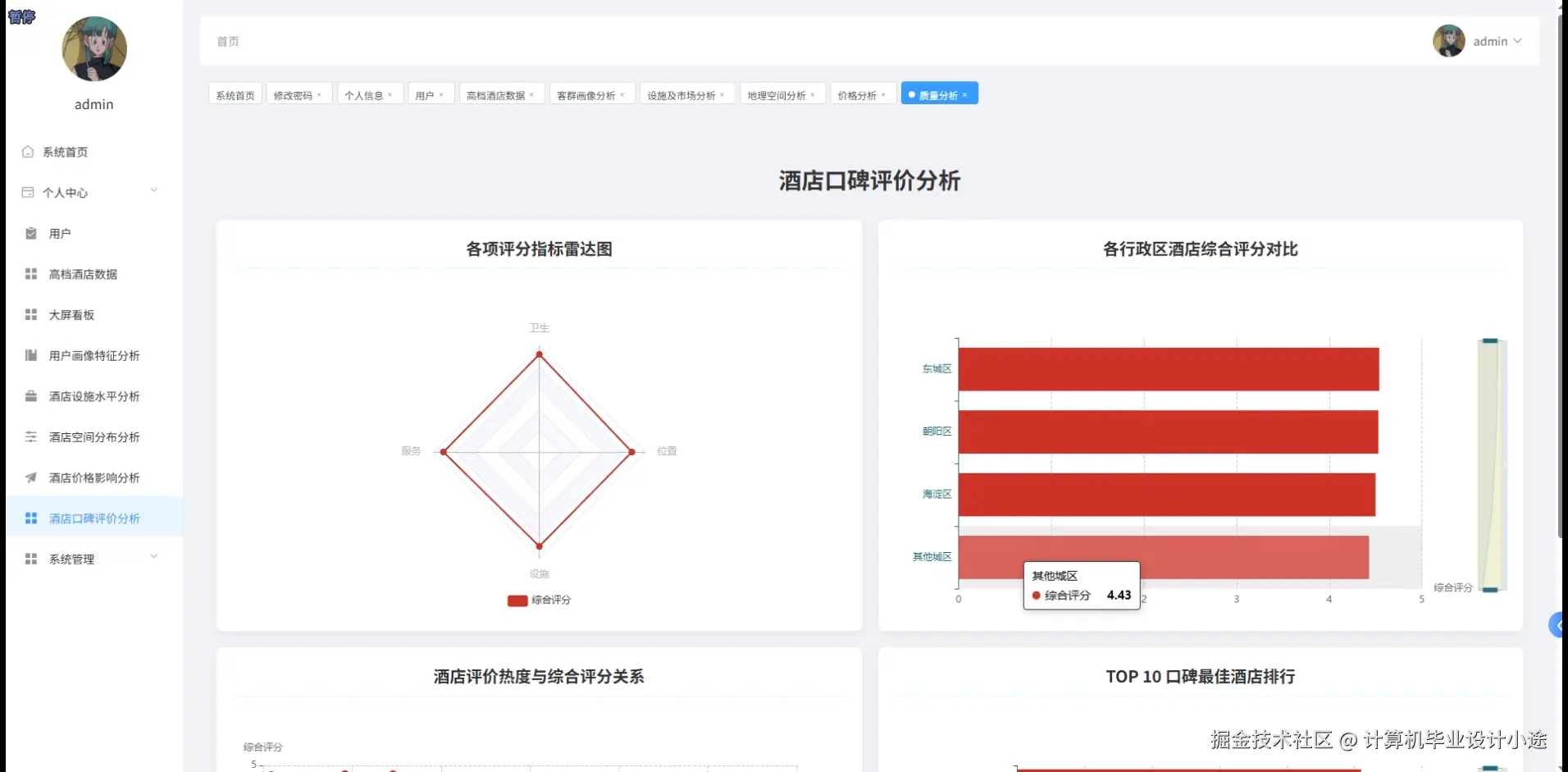Select the 用户画像特征分析 chart icon
Viewport: 1568px width, 772px height.
point(30,355)
